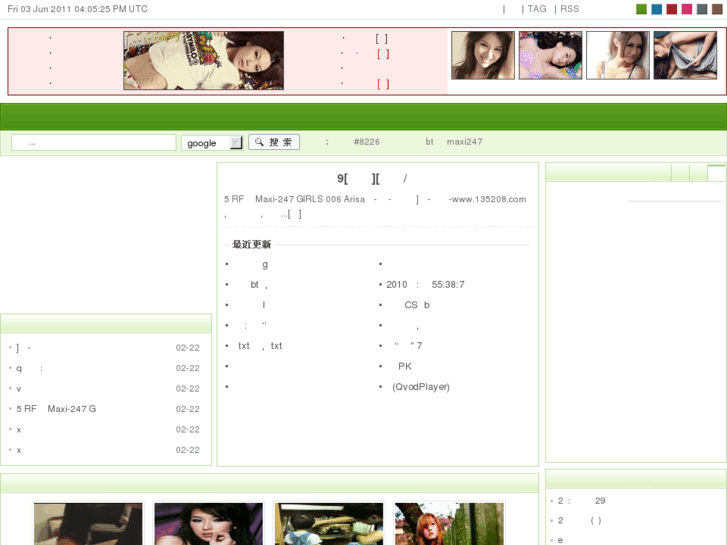The width and height of the screenshot is (727, 545).
Task: Open the blonde woman thumbnail in banner
Action: [x=618, y=55]
